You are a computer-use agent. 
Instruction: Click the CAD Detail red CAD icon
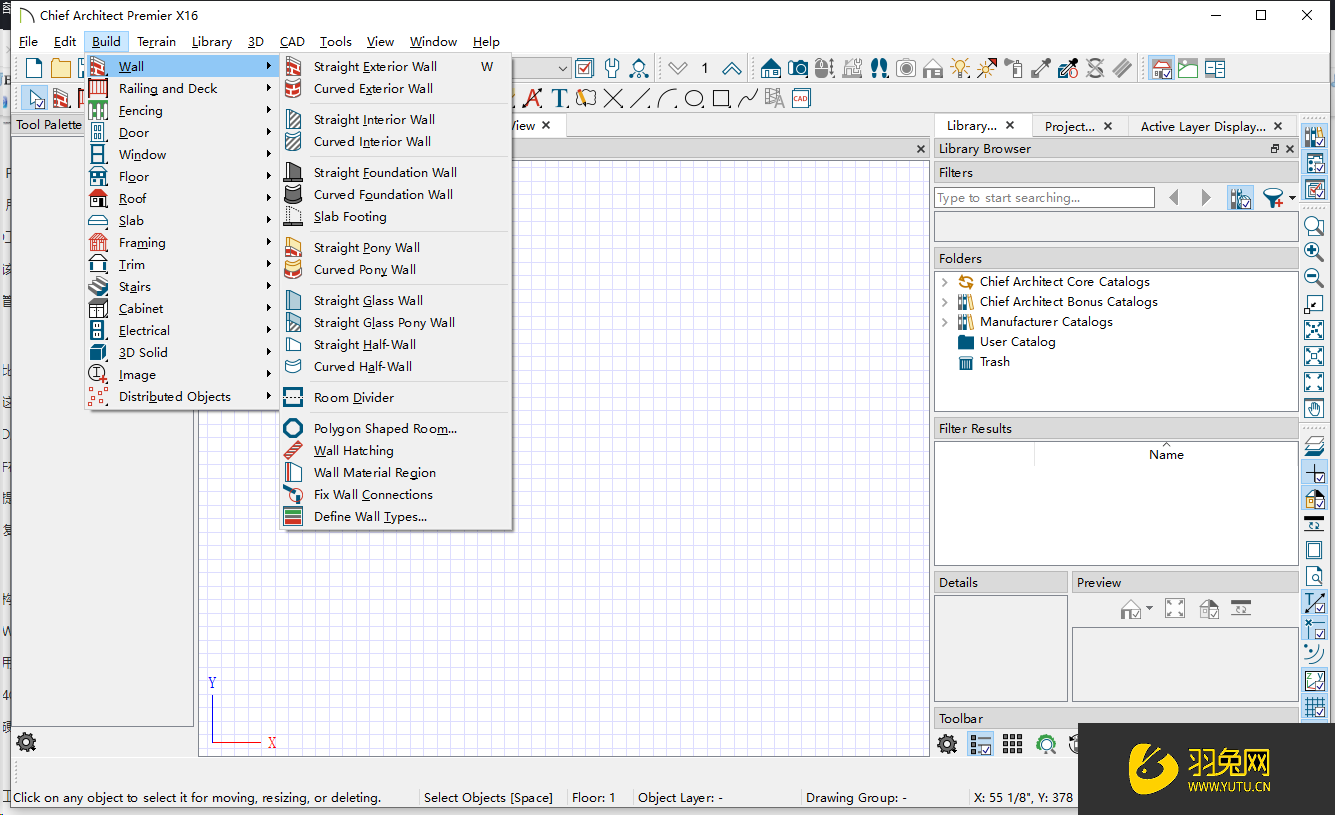coord(800,98)
